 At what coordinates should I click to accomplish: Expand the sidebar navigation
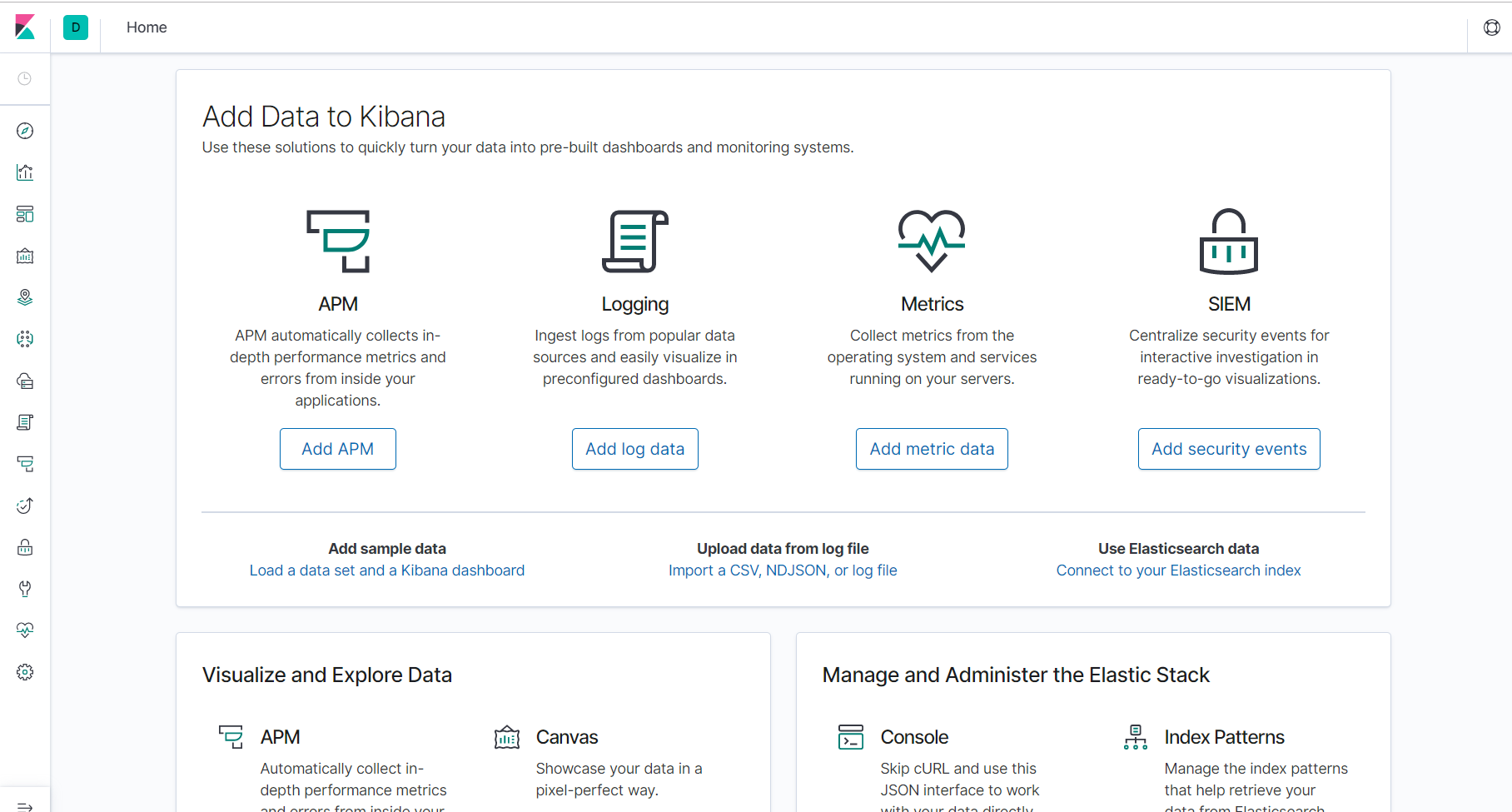pyautogui.click(x=25, y=805)
